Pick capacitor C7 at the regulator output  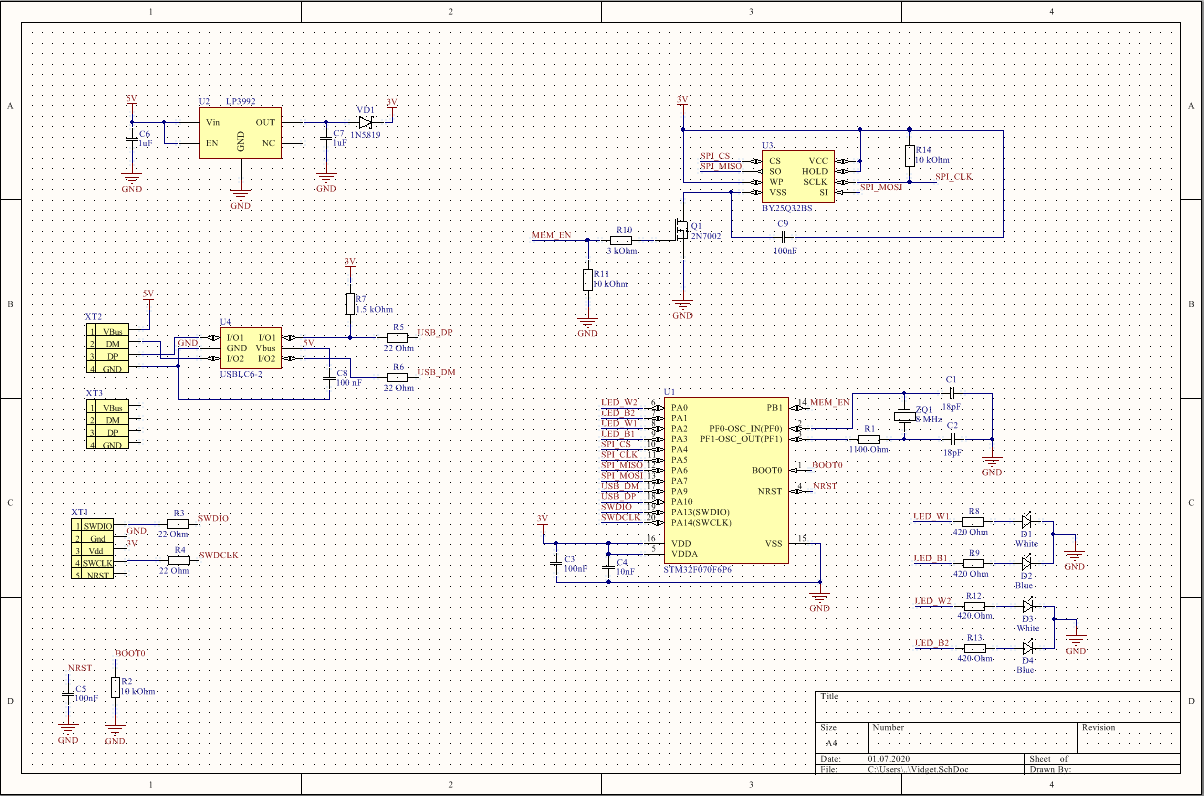click(x=325, y=139)
